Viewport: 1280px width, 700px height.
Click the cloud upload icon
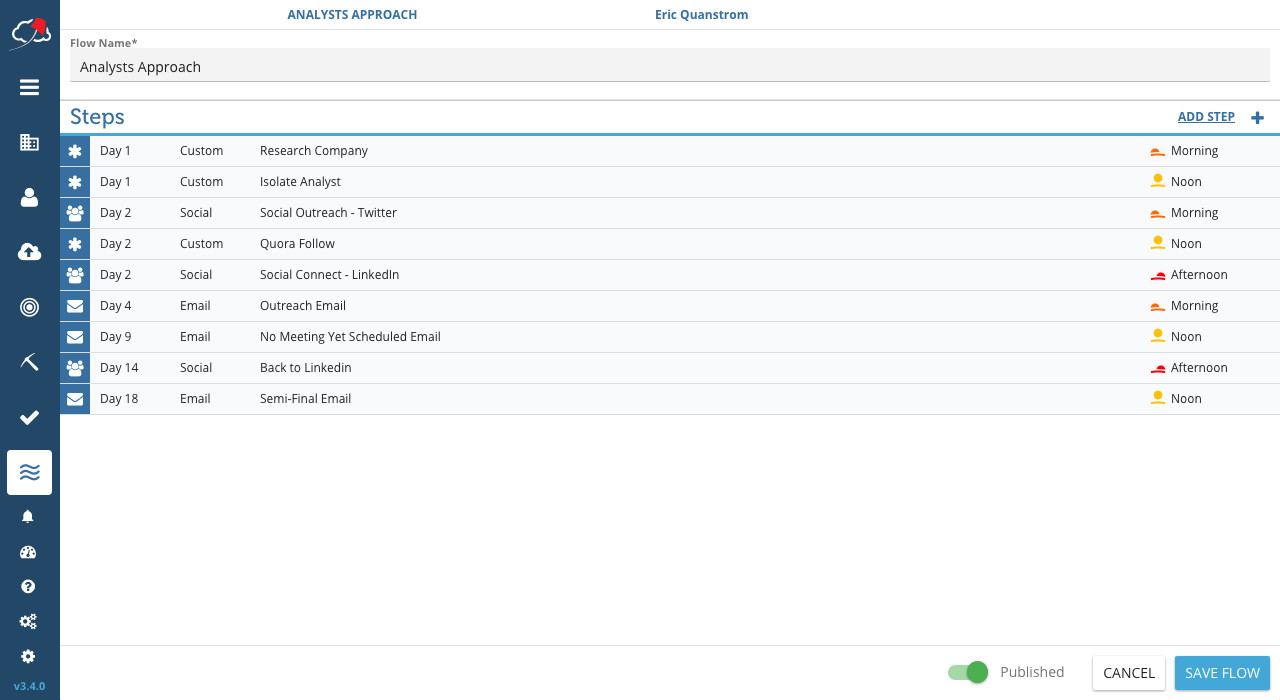(29, 252)
